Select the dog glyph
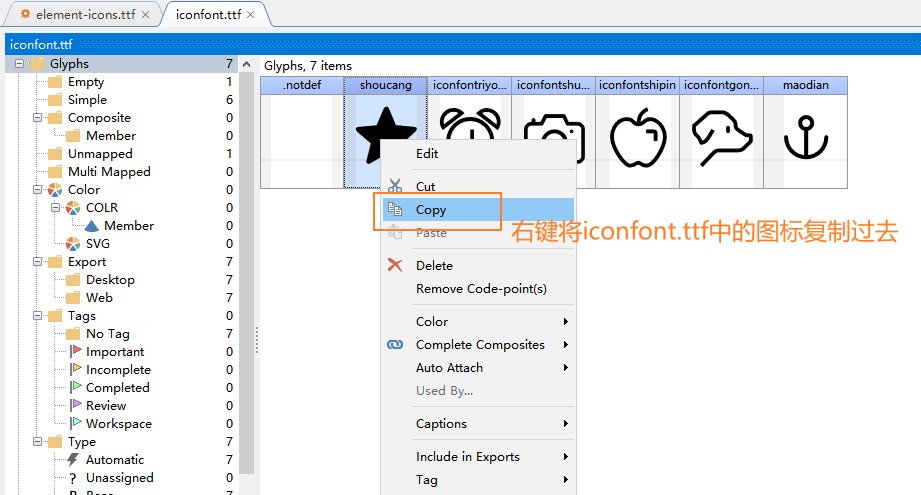This screenshot has height=495, width=921. [x=721, y=138]
